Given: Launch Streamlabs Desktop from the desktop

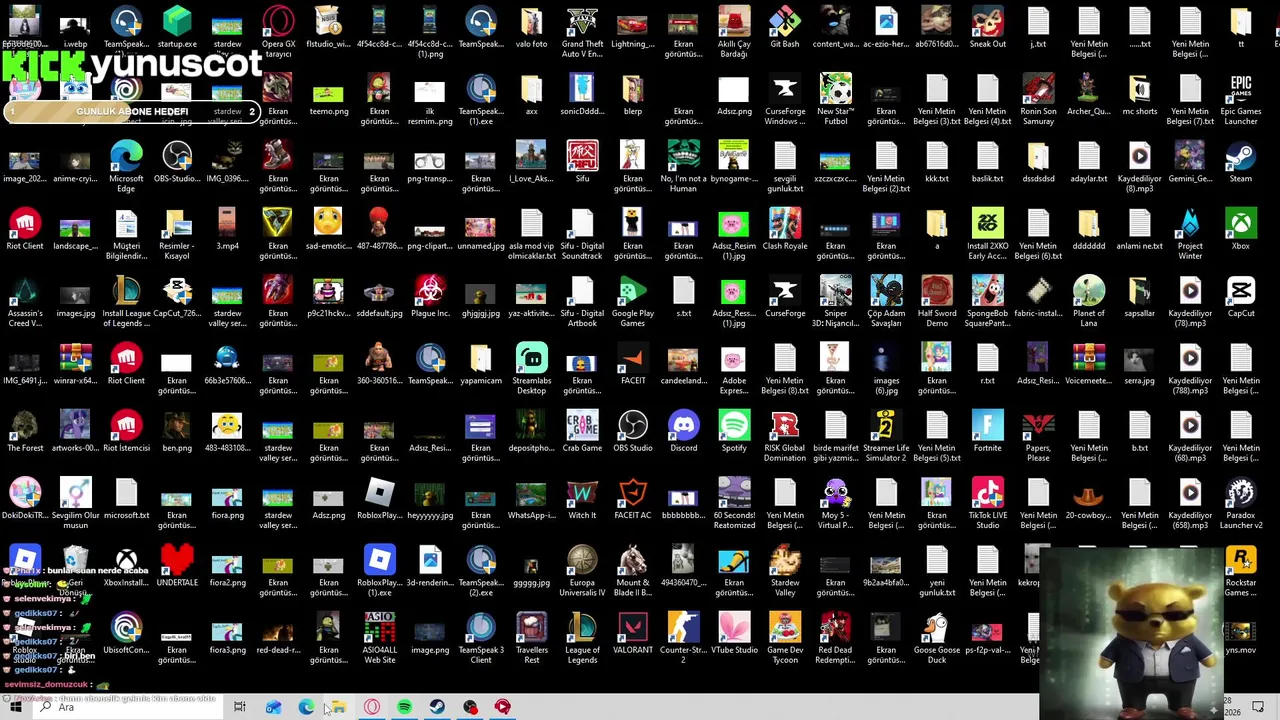Looking at the screenshot, I should (532, 368).
